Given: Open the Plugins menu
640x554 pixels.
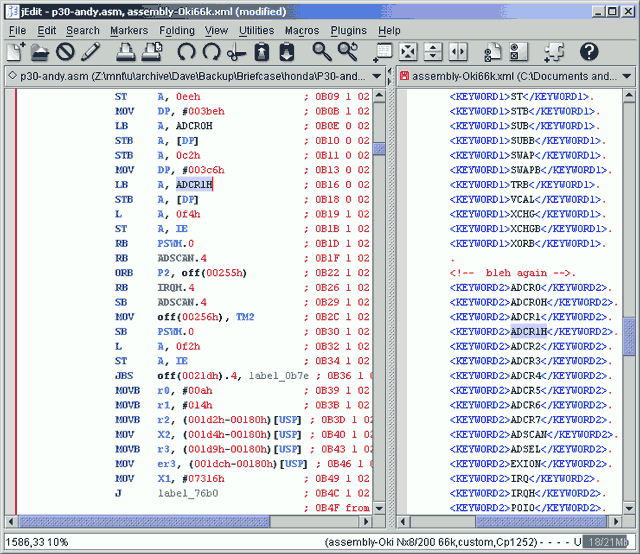Looking at the screenshot, I should 349,31.
